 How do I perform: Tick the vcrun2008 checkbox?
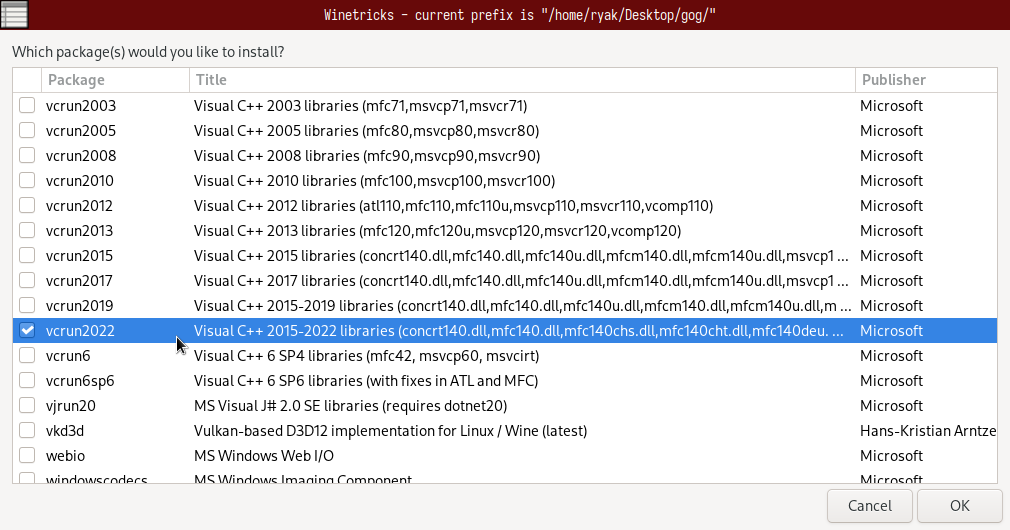pyautogui.click(x=27, y=156)
